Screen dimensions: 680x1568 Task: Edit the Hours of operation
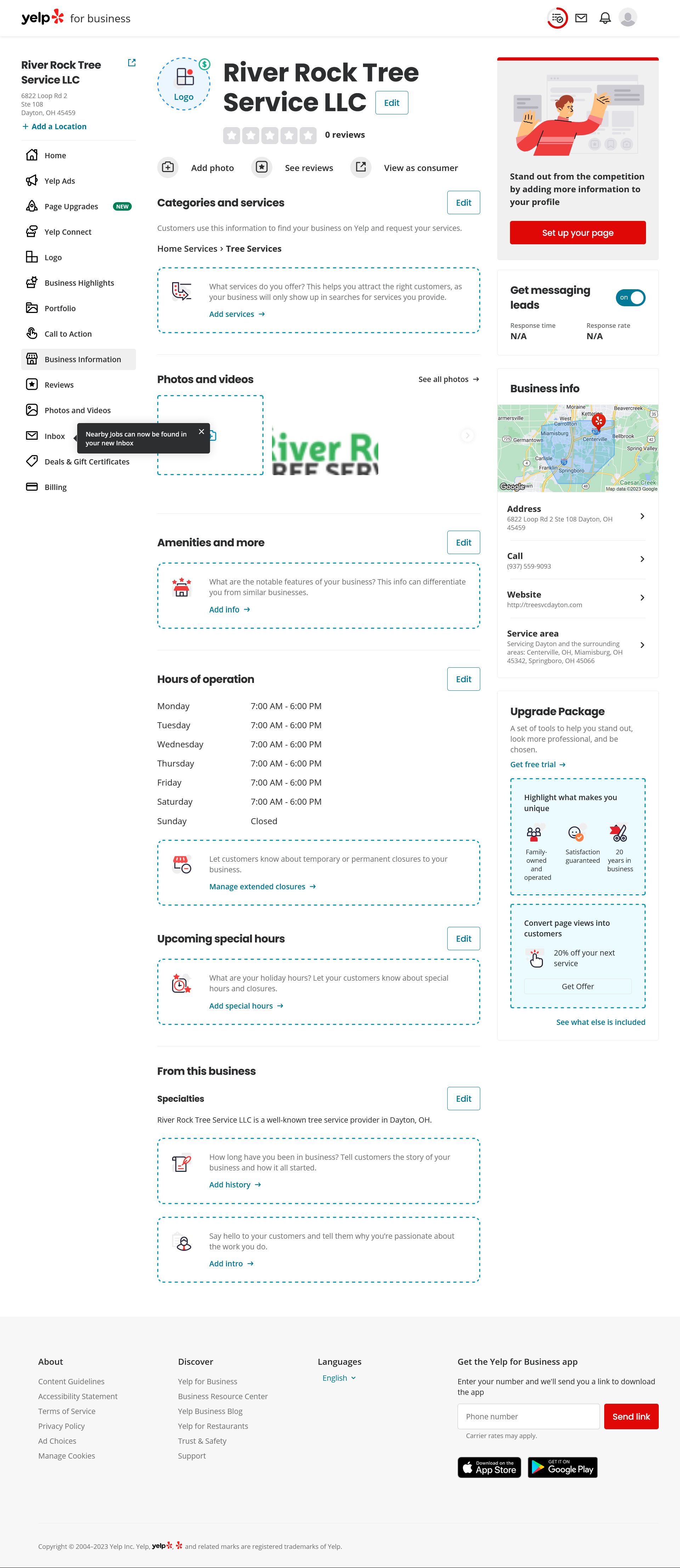(463, 679)
